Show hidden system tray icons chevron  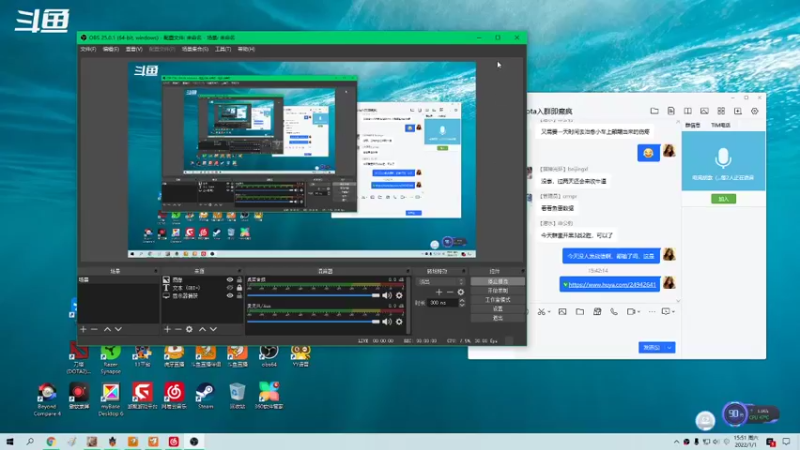point(677,442)
